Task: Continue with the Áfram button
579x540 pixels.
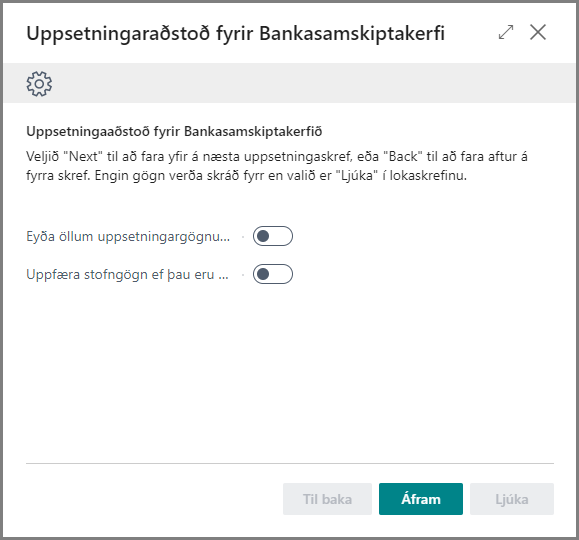Action: [421, 499]
